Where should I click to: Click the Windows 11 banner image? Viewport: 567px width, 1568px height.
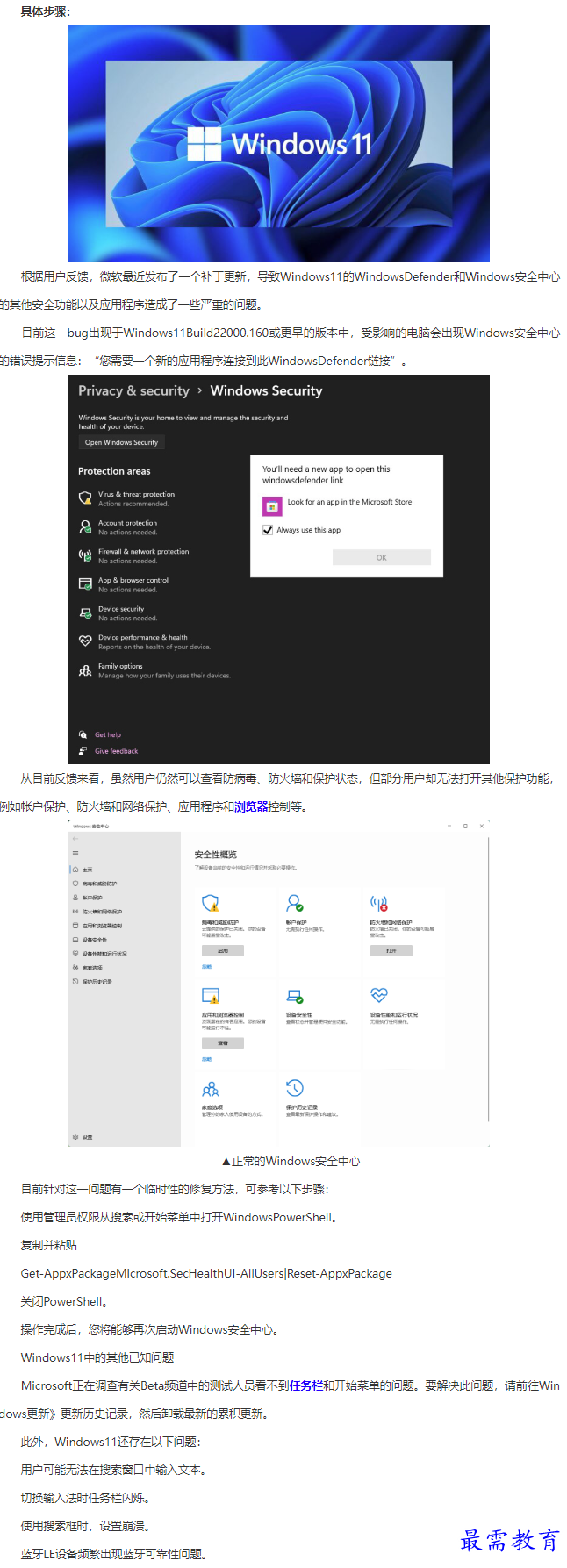click(279, 144)
